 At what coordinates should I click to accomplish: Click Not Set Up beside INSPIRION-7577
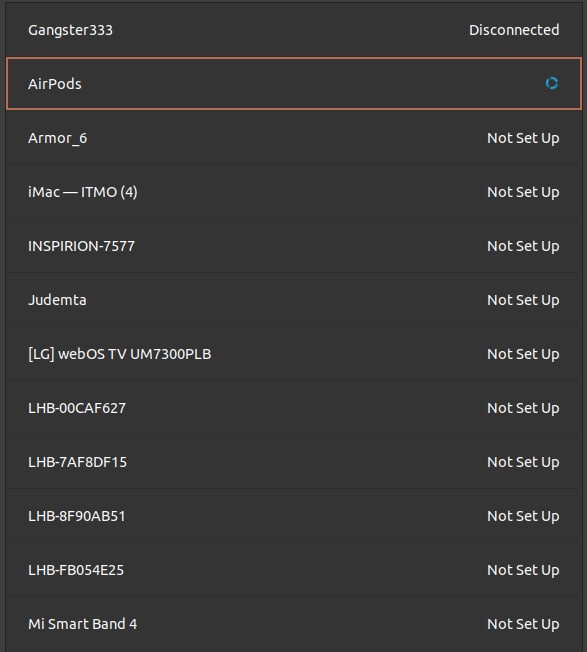[523, 247]
